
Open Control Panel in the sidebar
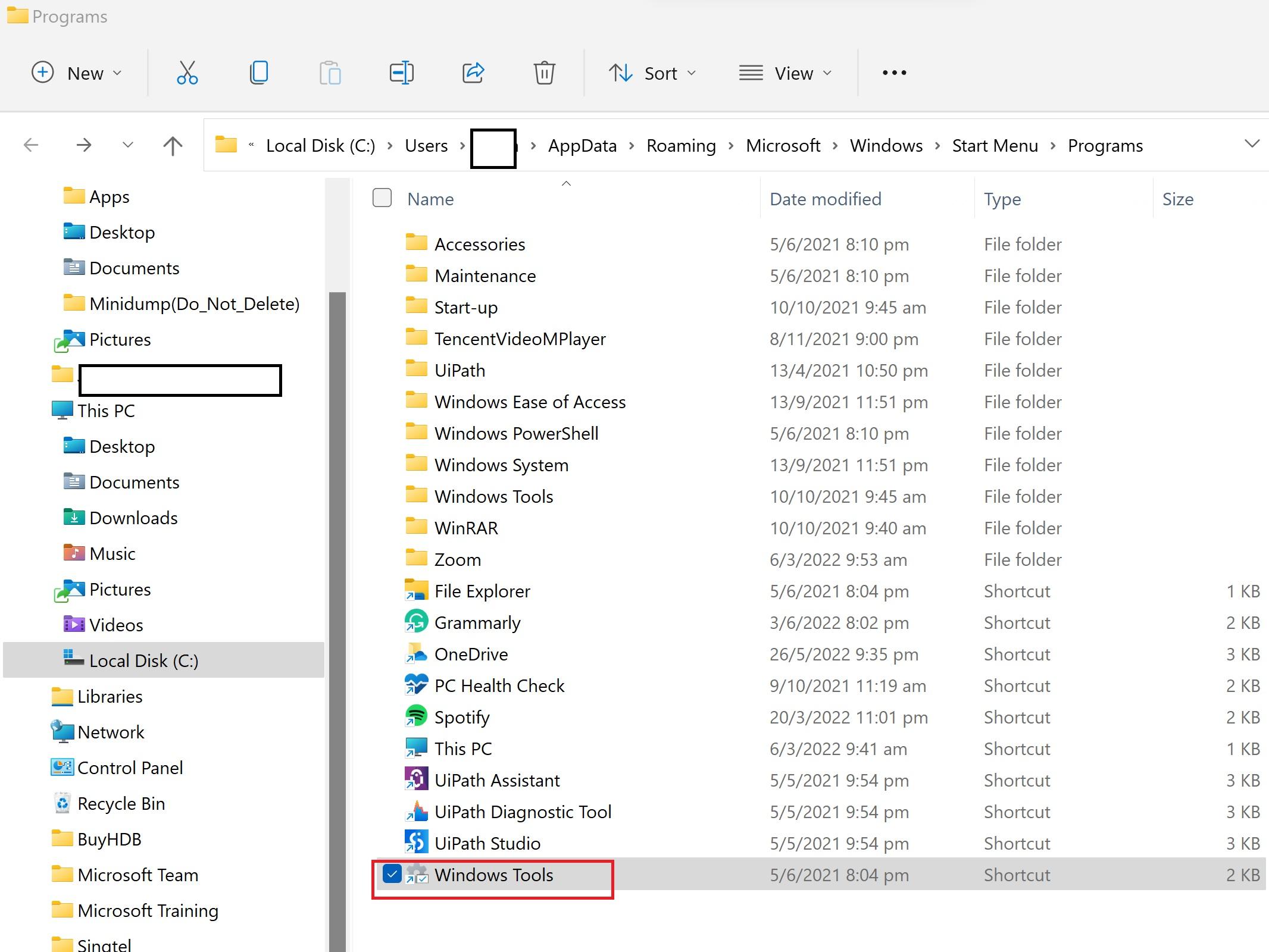click(117, 768)
